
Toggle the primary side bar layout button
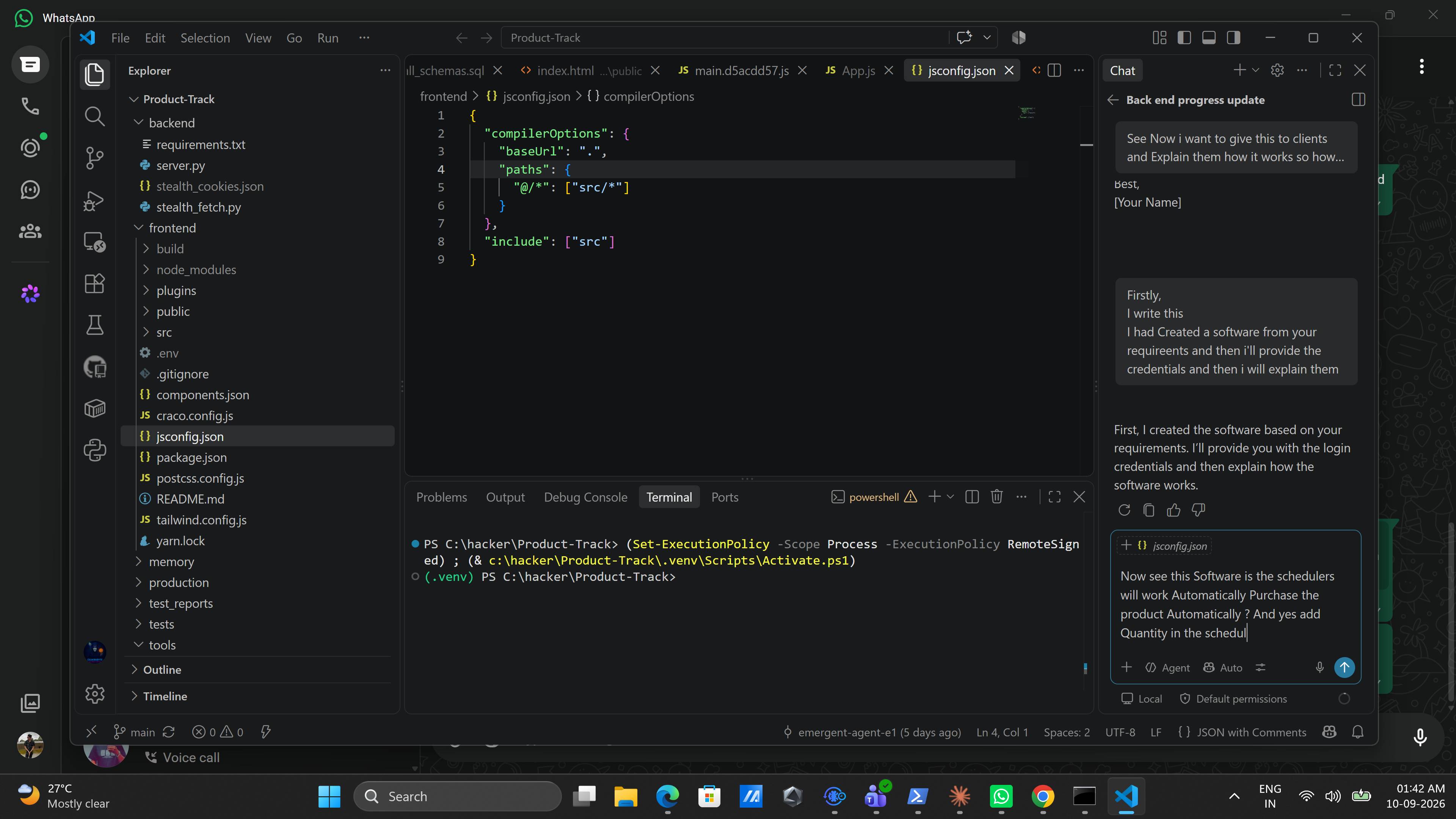(1184, 38)
